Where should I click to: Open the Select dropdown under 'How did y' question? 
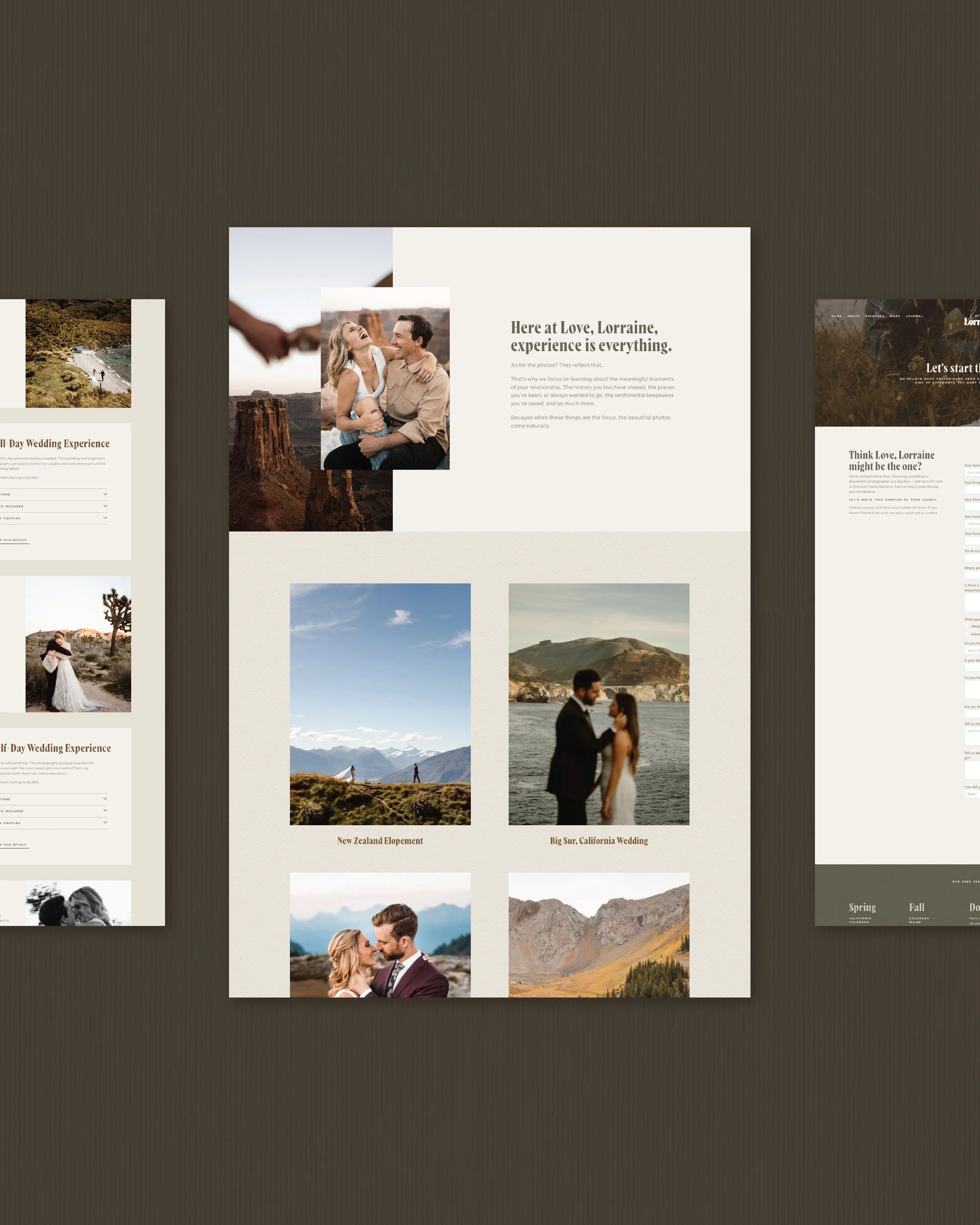point(972,794)
